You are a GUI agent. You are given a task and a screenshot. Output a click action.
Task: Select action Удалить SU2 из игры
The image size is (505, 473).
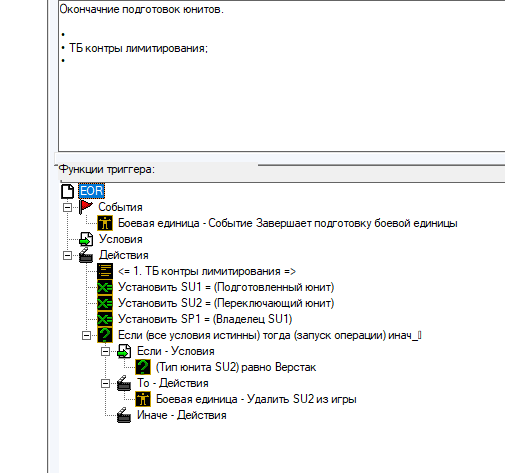click(x=256, y=399)
